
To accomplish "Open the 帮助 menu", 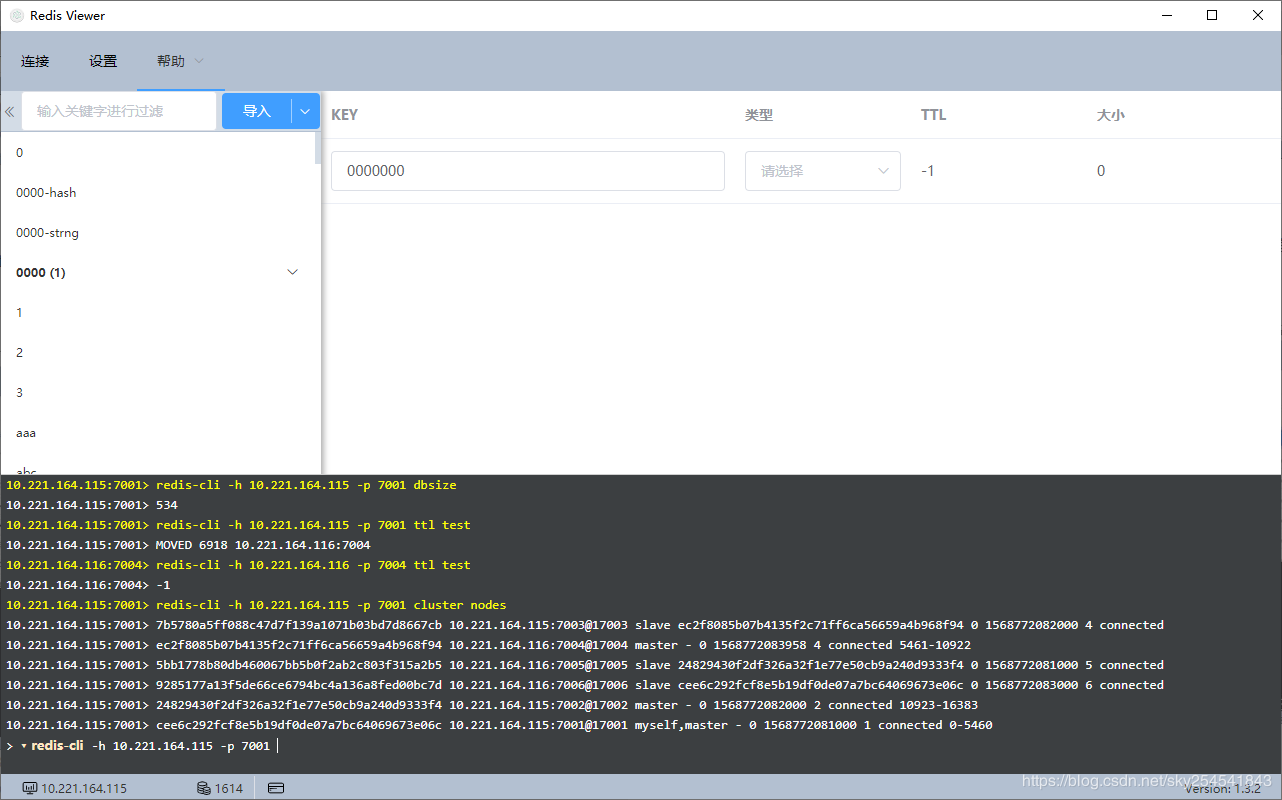I will pyautogui.click(x=180, y=61).
